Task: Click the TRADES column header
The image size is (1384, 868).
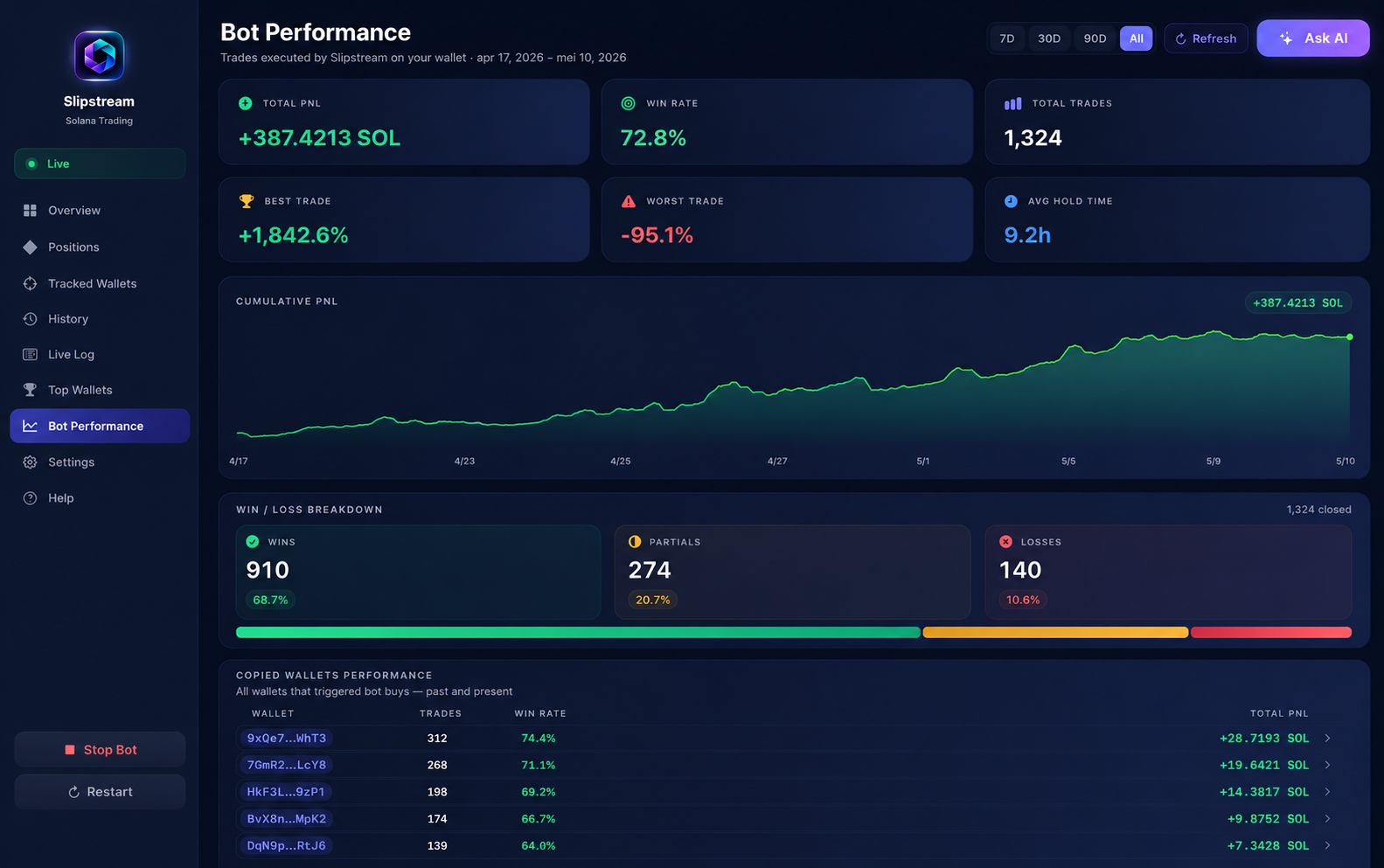Action: (x=441, y=713)
